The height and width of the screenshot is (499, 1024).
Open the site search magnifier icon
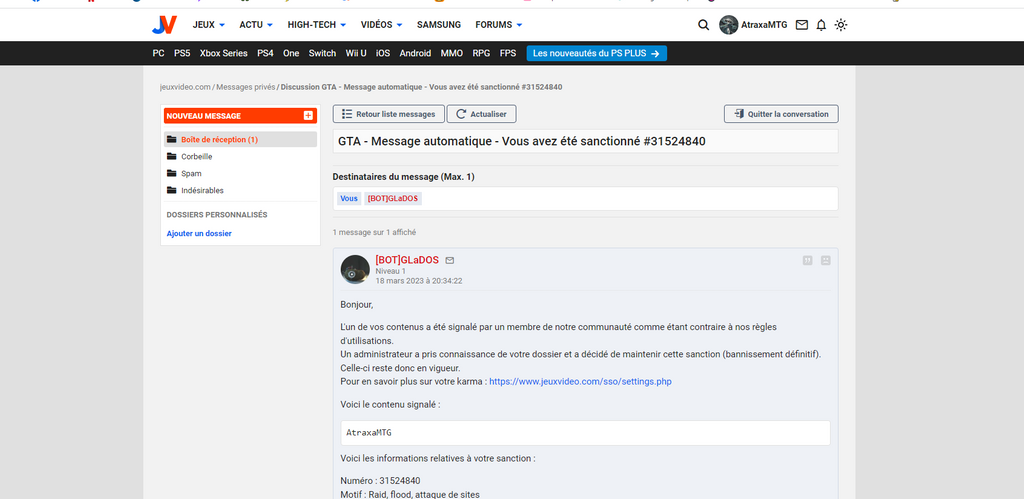click(x=703, y=25)
